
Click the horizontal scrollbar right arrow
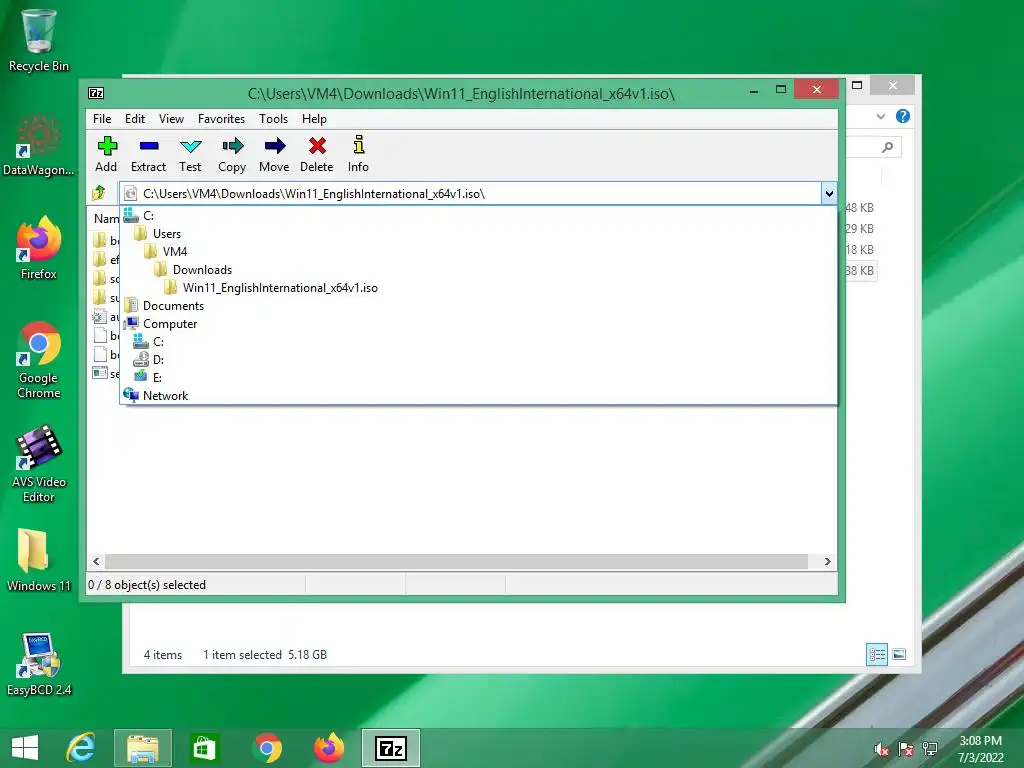point(827,562)
